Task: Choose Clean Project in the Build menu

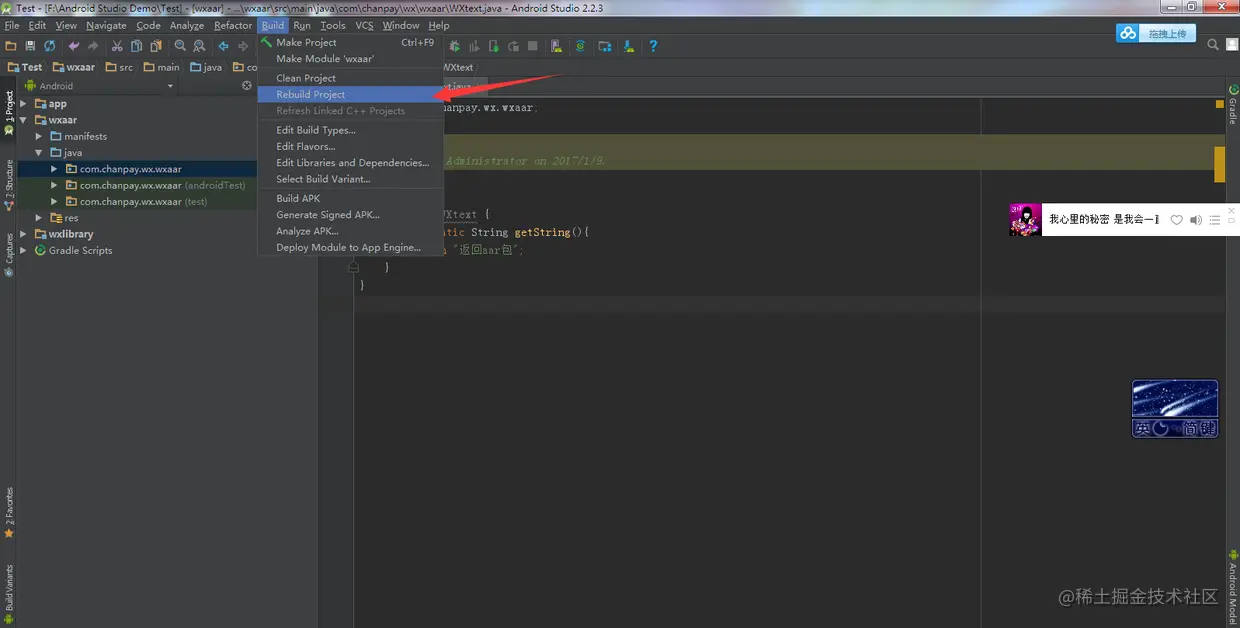Action: click(x=350, y=78)
